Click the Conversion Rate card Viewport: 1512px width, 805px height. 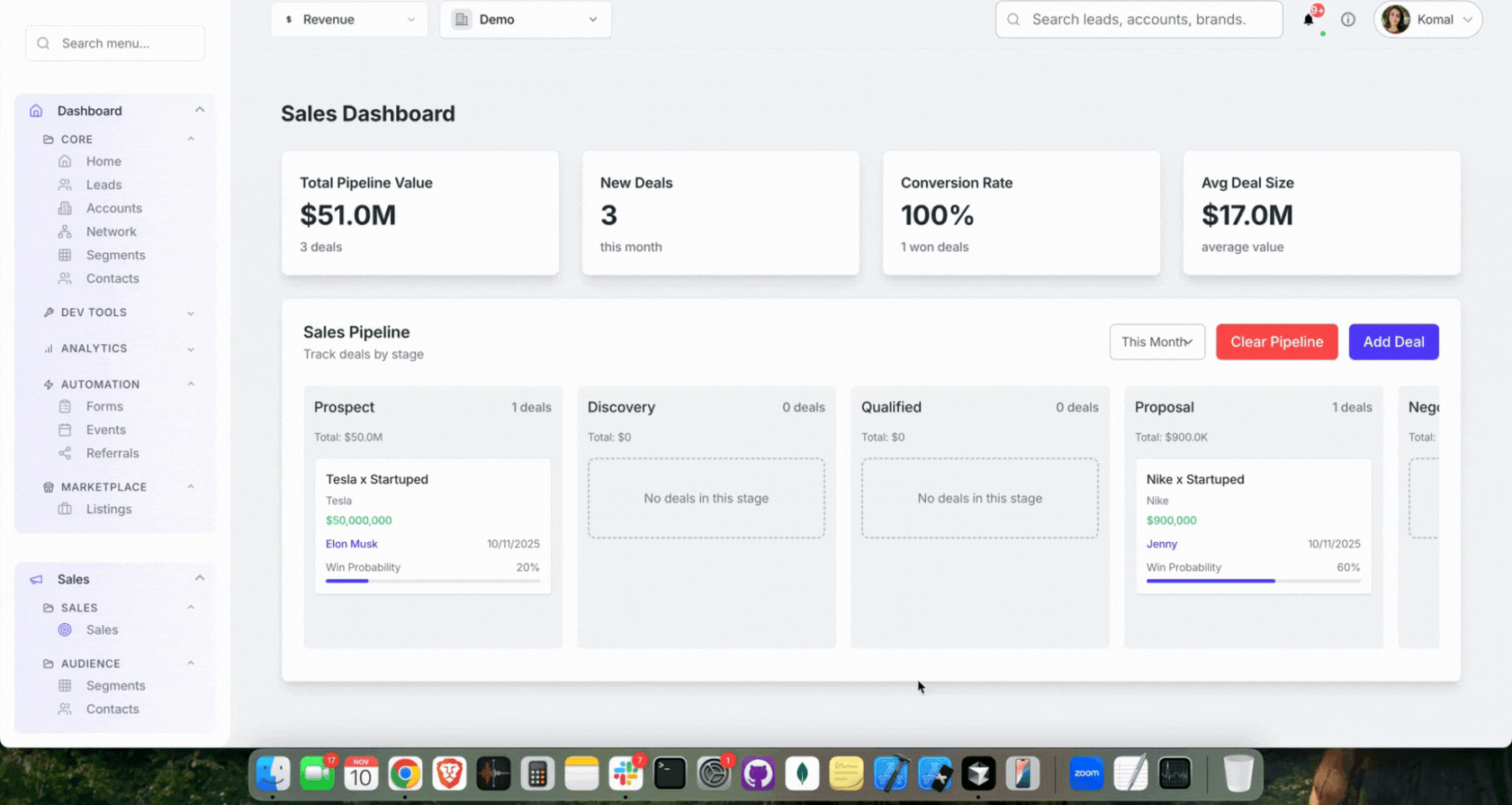point(1021,213)
